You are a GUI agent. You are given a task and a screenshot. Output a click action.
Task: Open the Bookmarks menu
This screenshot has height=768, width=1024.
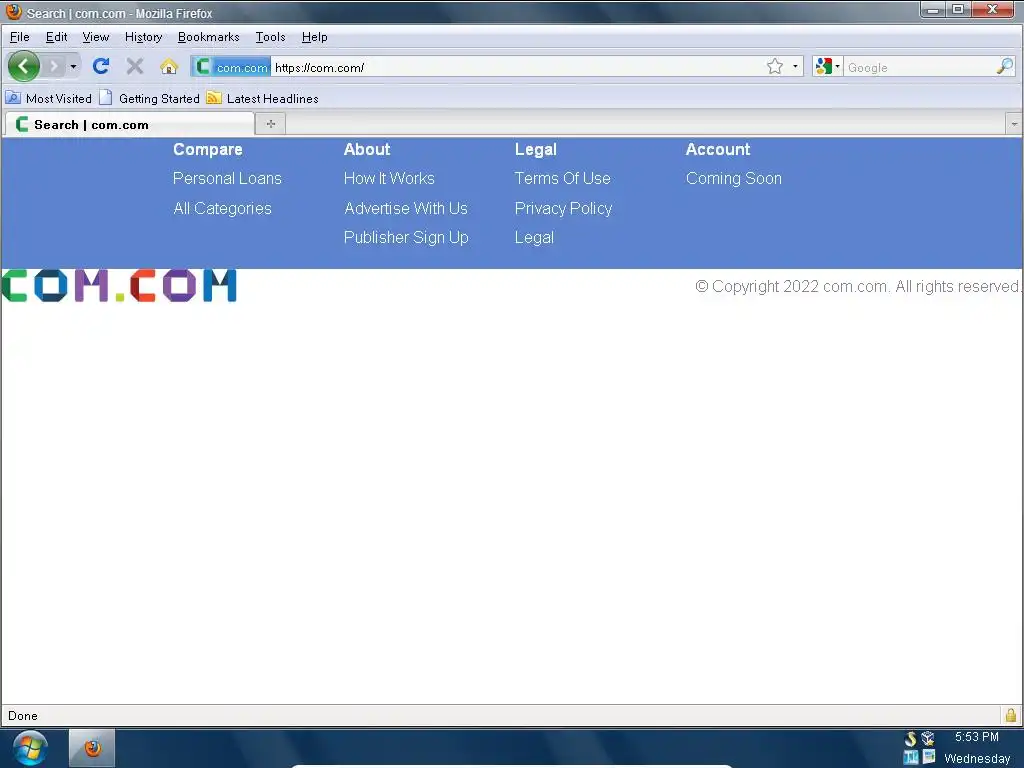coord(208,37)
